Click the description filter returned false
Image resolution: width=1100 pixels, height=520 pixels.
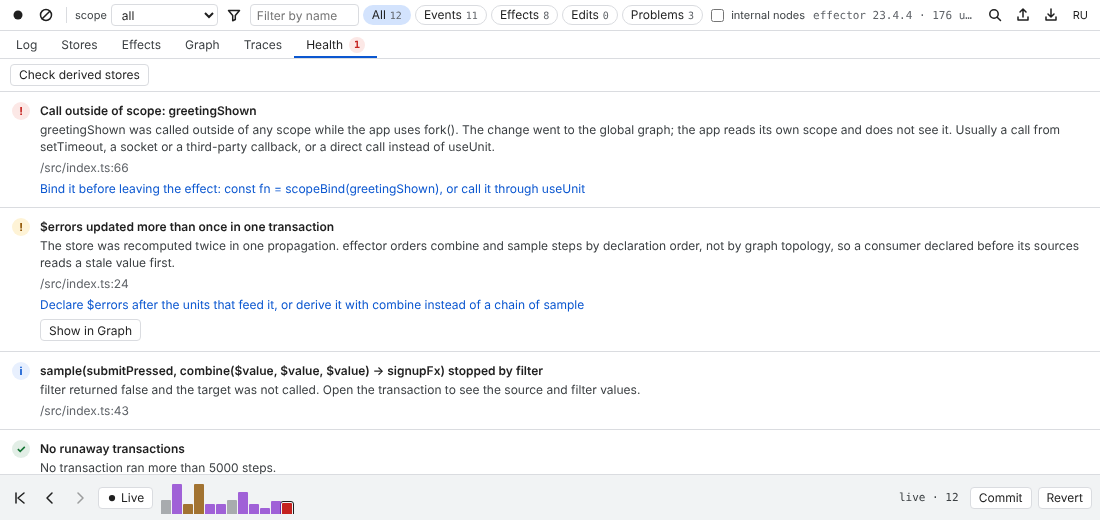[340, 390]
